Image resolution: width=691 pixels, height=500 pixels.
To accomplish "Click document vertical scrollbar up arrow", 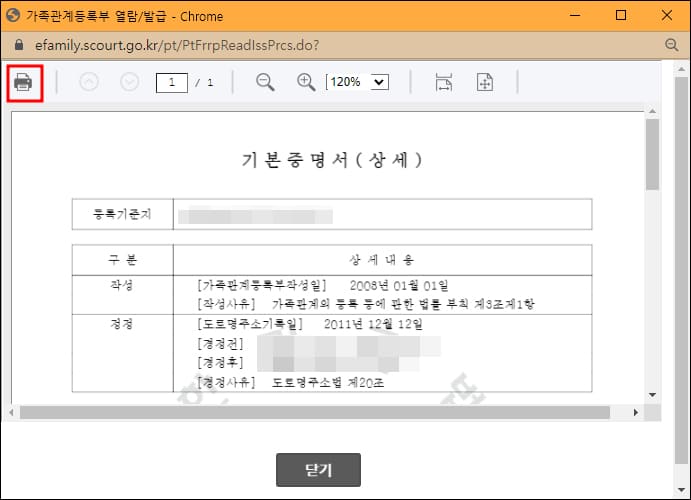I will pyautogui.click(x=652, y=111).
